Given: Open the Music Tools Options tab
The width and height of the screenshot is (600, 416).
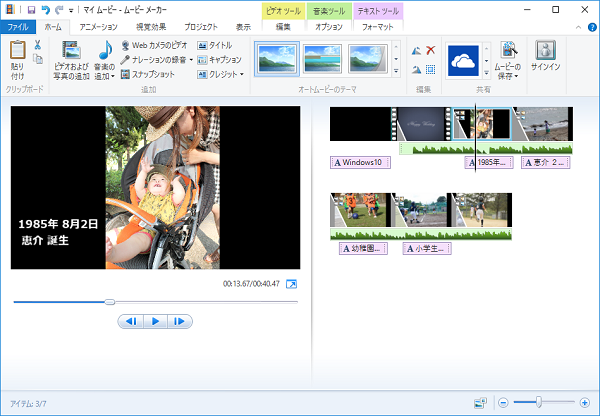Looking at the screenshot, I should pyautogui.click(x=329, y=27).
